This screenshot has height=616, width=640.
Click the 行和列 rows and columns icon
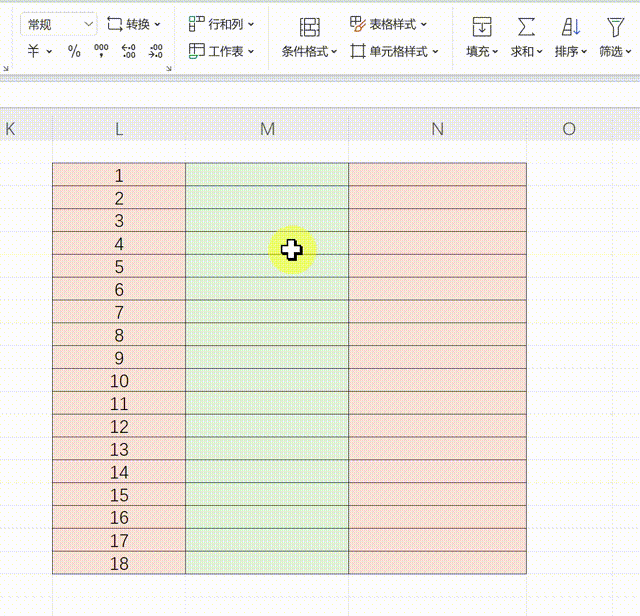click(x=196, y=24)
